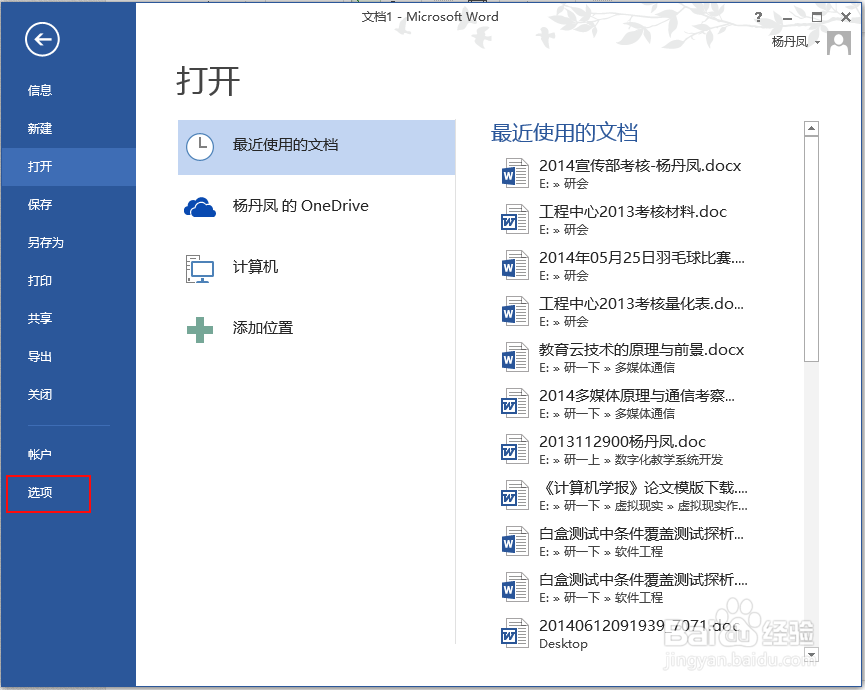This screenshot has width=865, height=690.
Task: Open 帐户 (Account) in the sidebar
Action: [68, 454]
